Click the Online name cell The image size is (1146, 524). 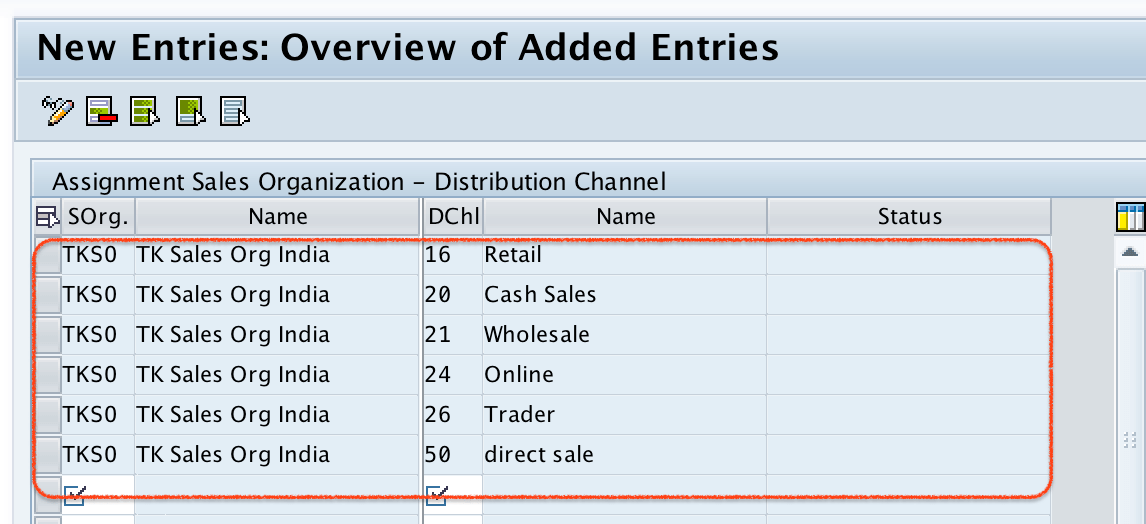(625, 375)
